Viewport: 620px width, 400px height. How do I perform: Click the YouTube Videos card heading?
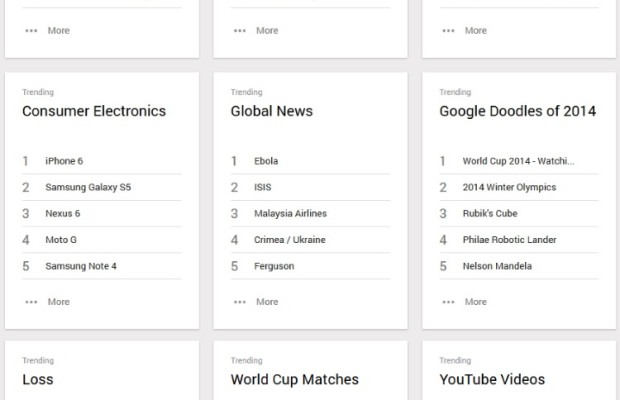click(492, 379)
